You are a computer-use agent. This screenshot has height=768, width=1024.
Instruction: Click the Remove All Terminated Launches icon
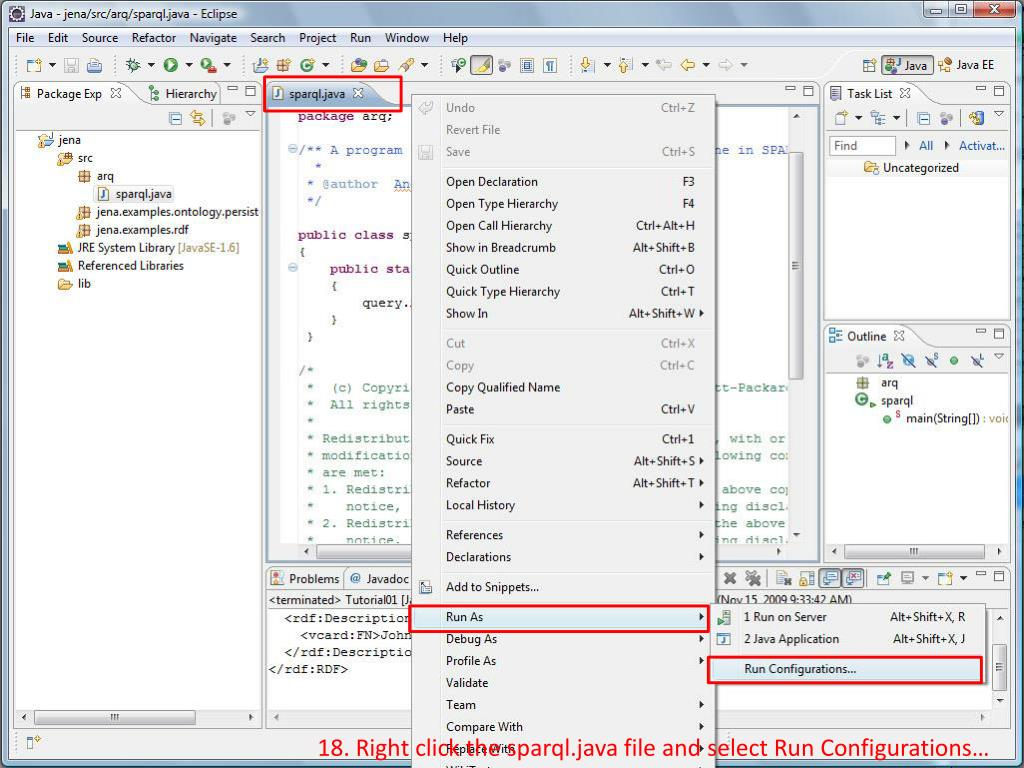point(753,578)
